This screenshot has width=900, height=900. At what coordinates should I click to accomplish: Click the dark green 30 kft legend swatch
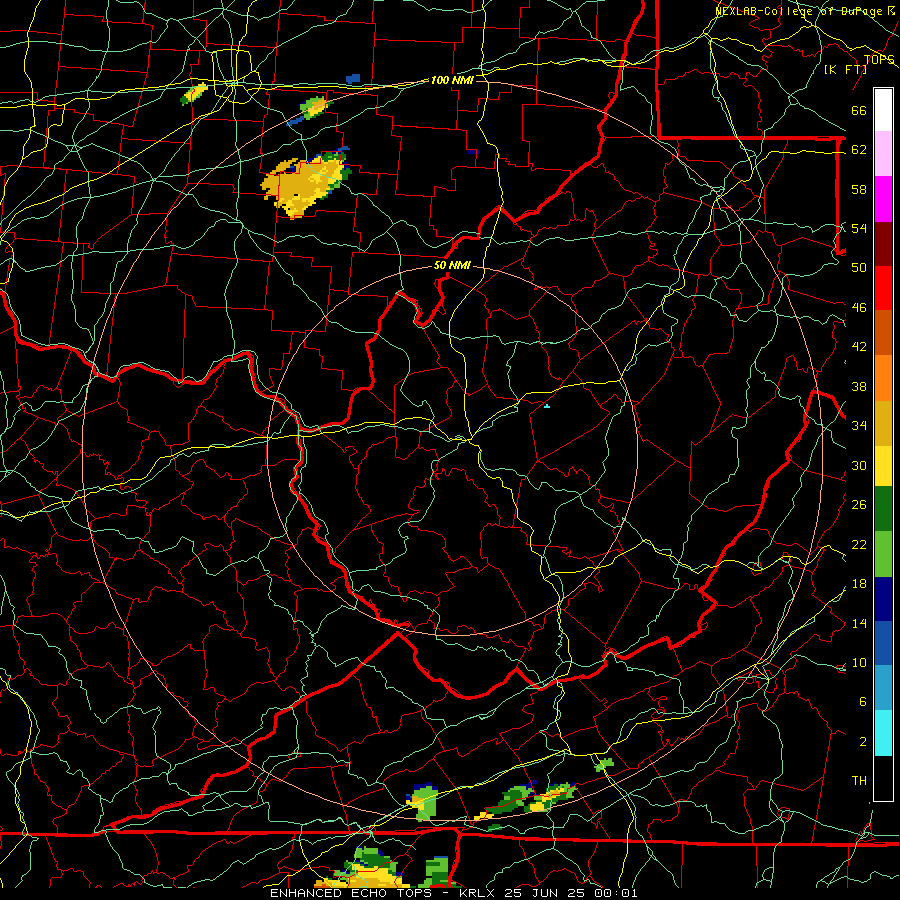883,509
